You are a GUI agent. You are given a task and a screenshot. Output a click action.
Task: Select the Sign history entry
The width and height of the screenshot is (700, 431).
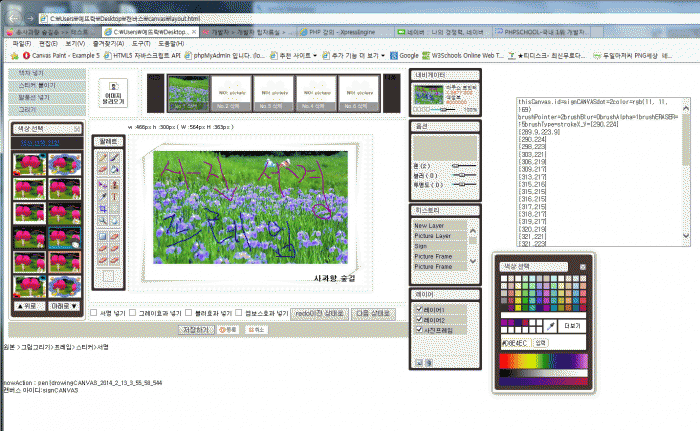[x=440, y=246]
